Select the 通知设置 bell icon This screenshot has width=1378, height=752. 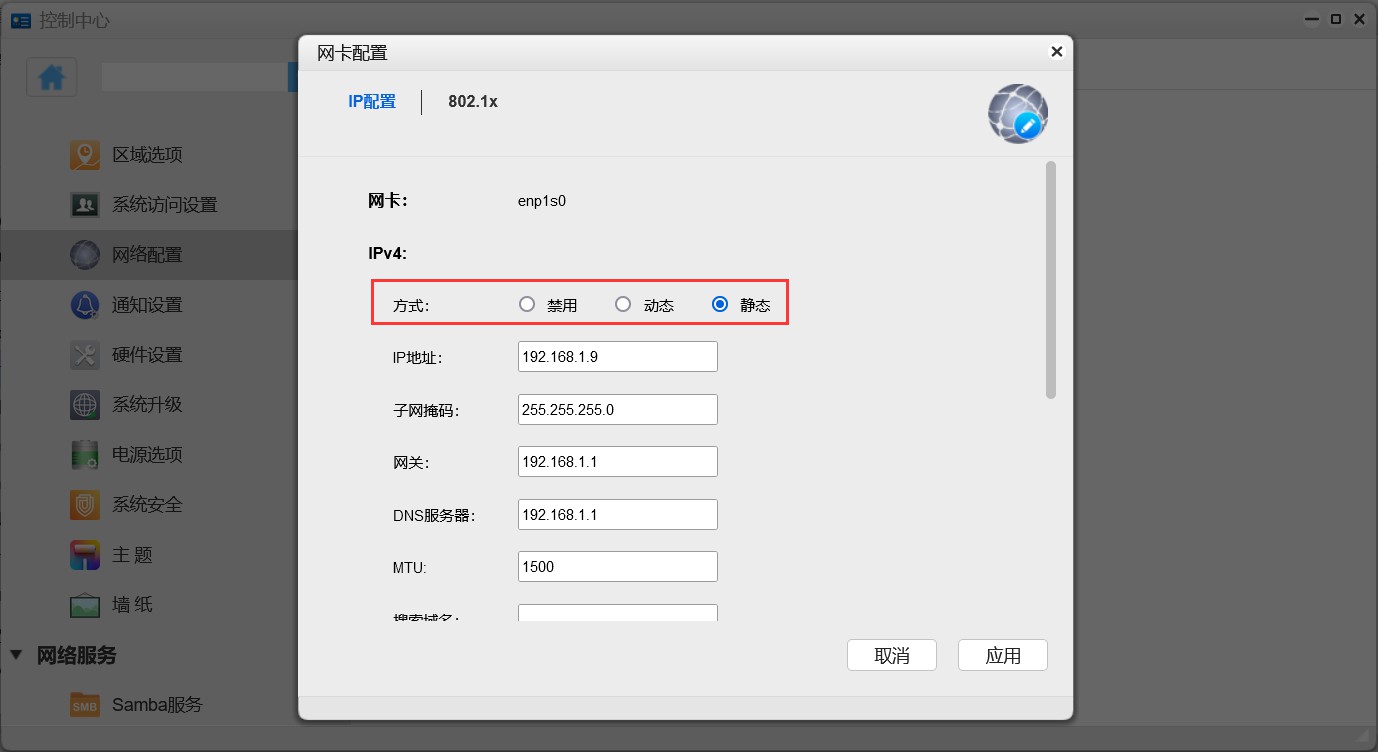point(85,305)
